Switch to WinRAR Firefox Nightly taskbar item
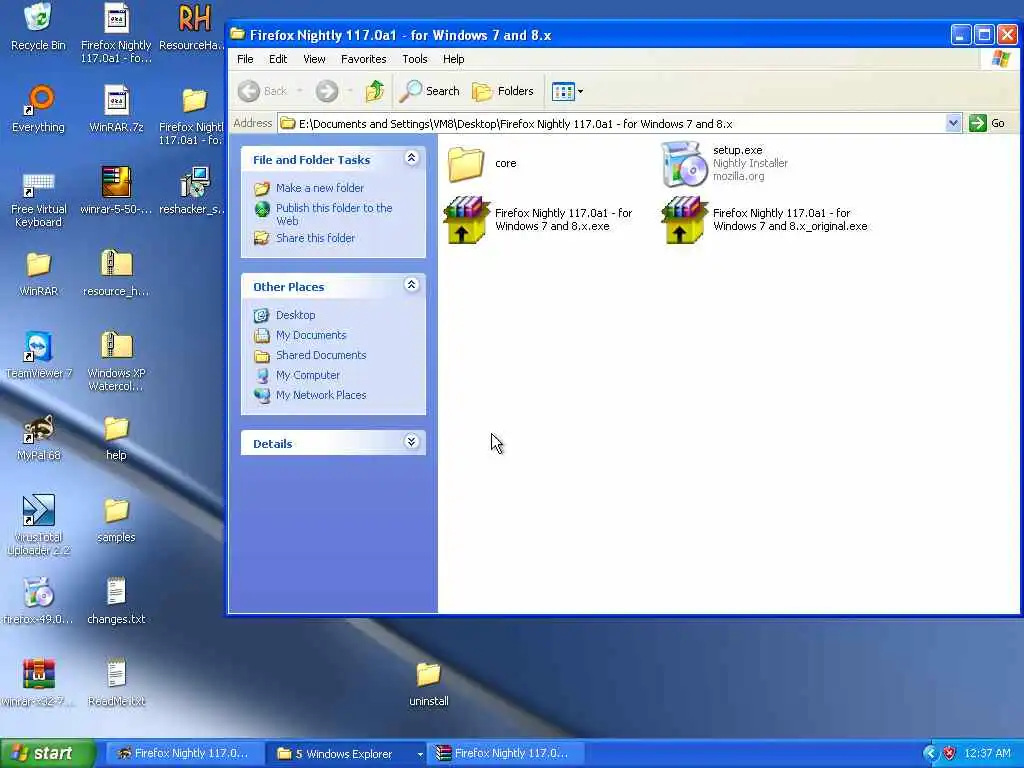The height and width of the screenshot is (768, 1024). coord(505,754)
